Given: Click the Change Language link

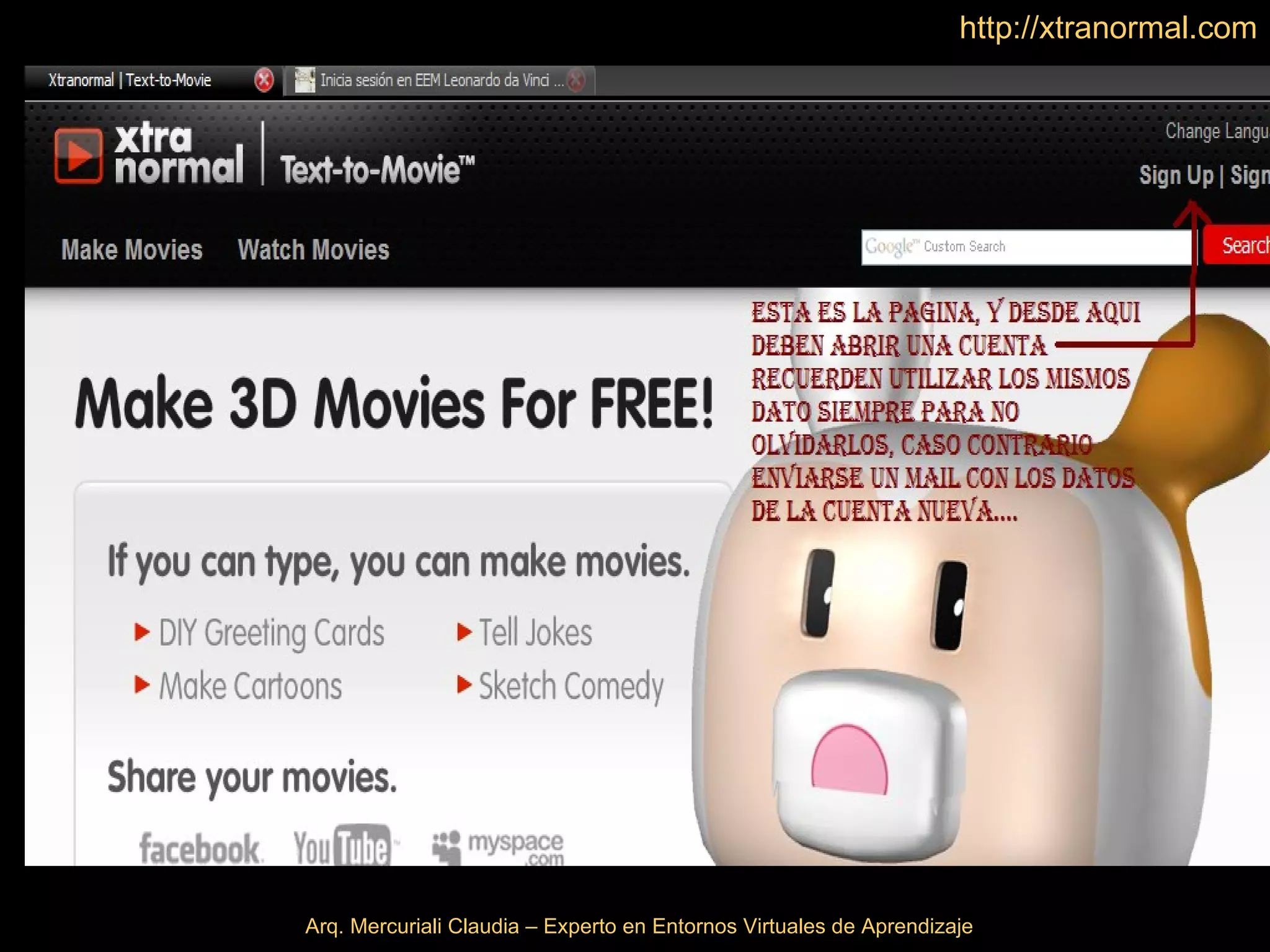Looking at the screenshot, I should (x=1217, y=131).
